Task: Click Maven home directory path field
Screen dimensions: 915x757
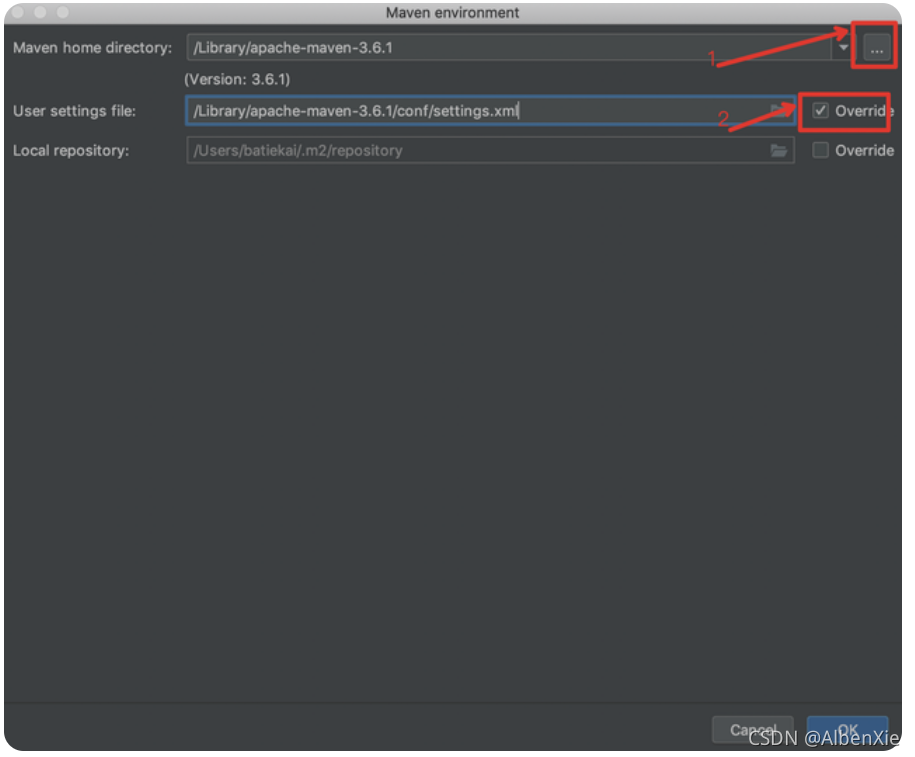Action: (508, 47)
